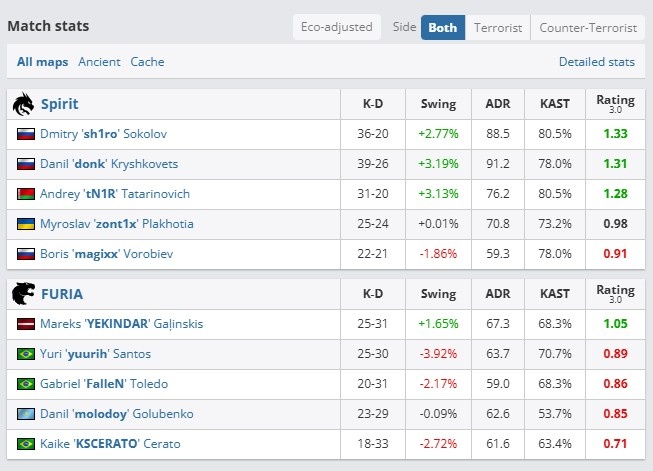653x471 pixels.
Task: Select the Both side filter
Action: click(x=443, y=27)
